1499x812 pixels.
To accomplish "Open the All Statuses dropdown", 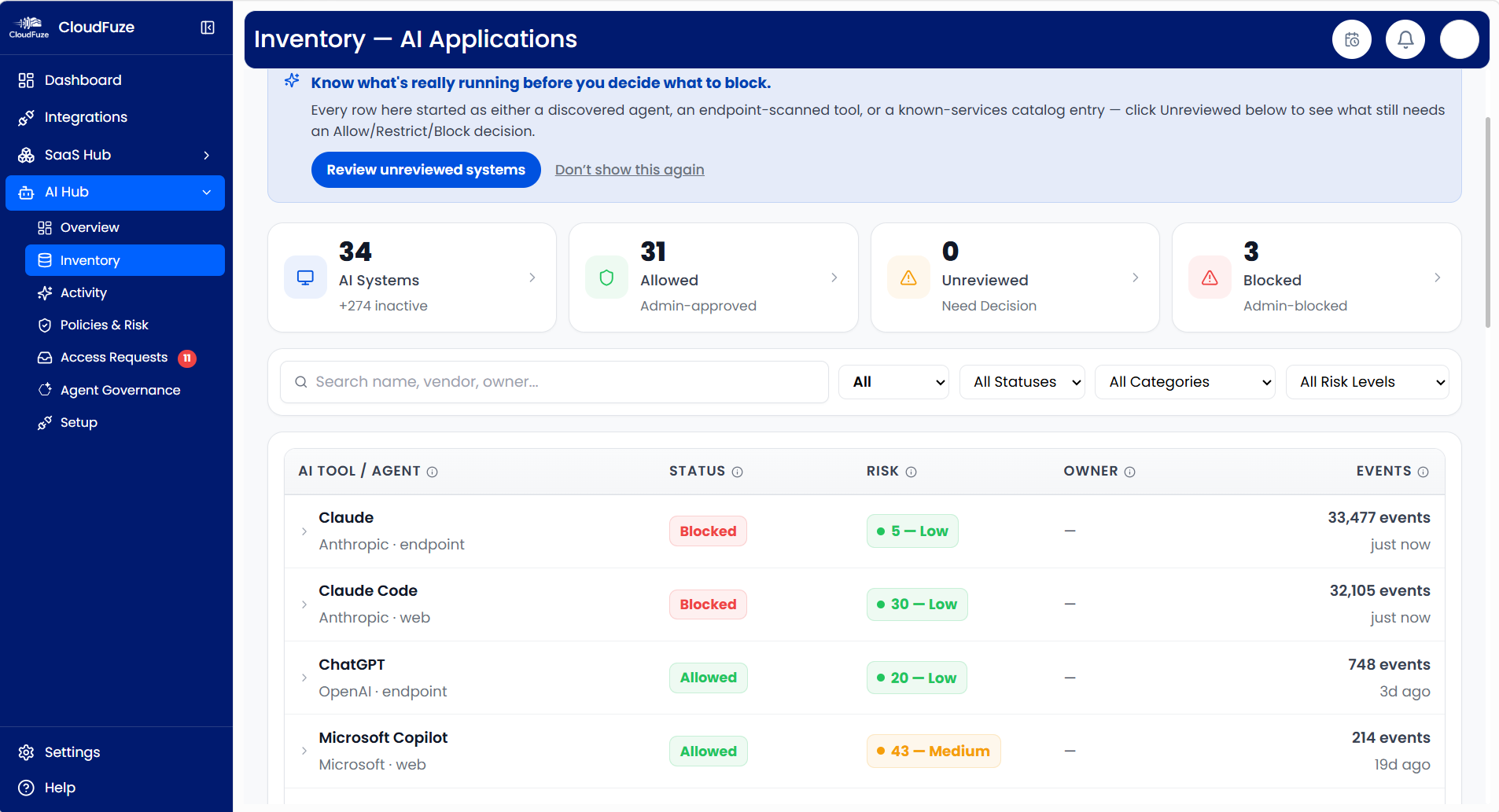I will point(1022,382).
